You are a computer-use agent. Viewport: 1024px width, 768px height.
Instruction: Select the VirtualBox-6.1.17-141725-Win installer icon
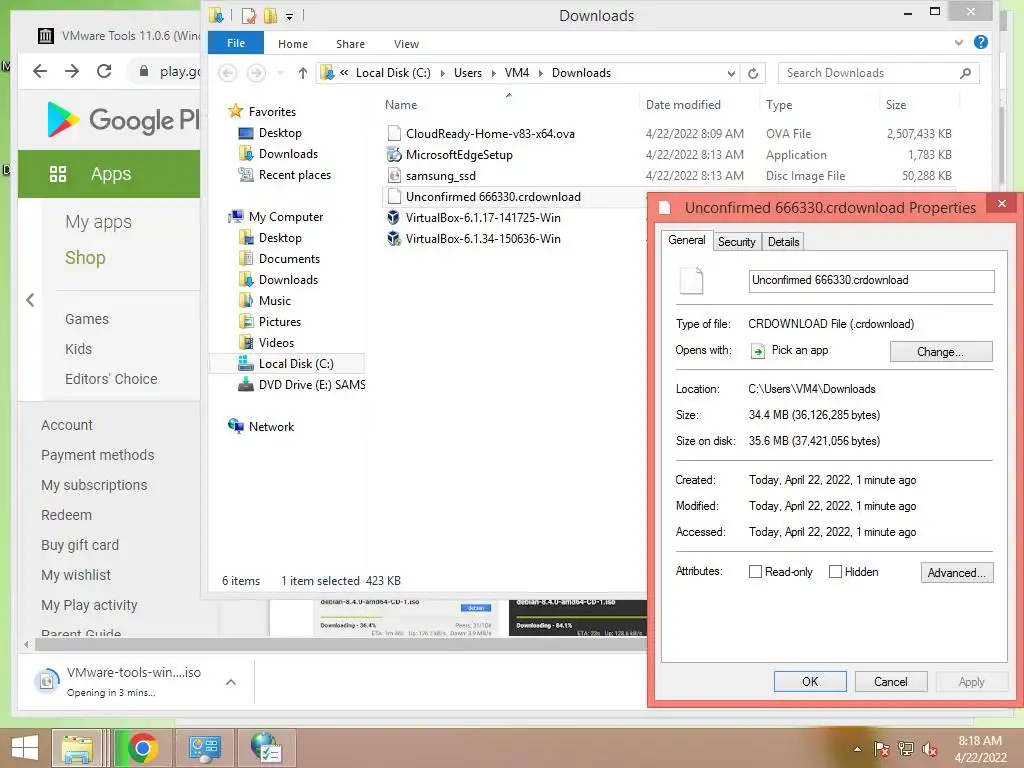tap(394, 217)
